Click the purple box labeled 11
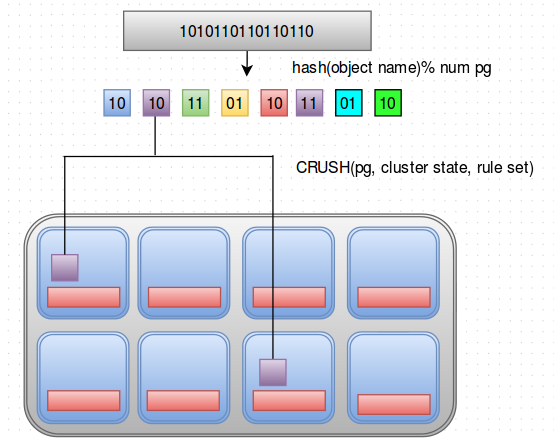Image resolution: width=554 pixels, height=438 pixels. click(x=309, y=103)
